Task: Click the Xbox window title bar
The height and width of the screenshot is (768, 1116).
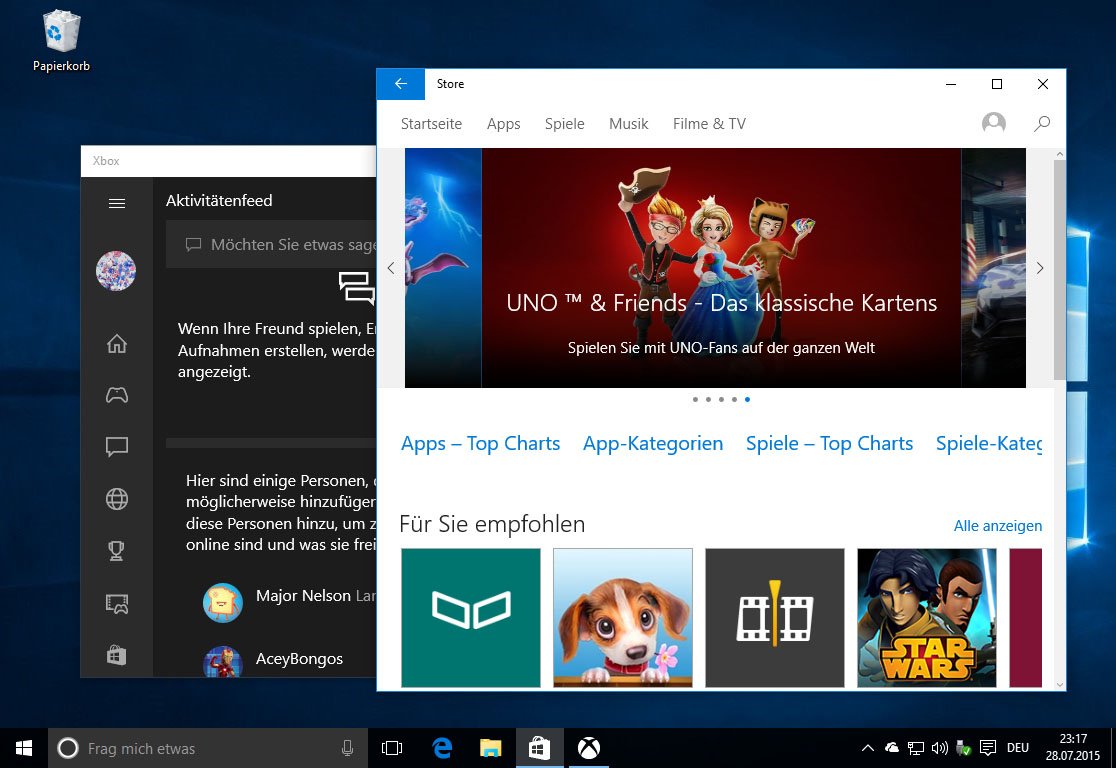Action: pos(228,161)
